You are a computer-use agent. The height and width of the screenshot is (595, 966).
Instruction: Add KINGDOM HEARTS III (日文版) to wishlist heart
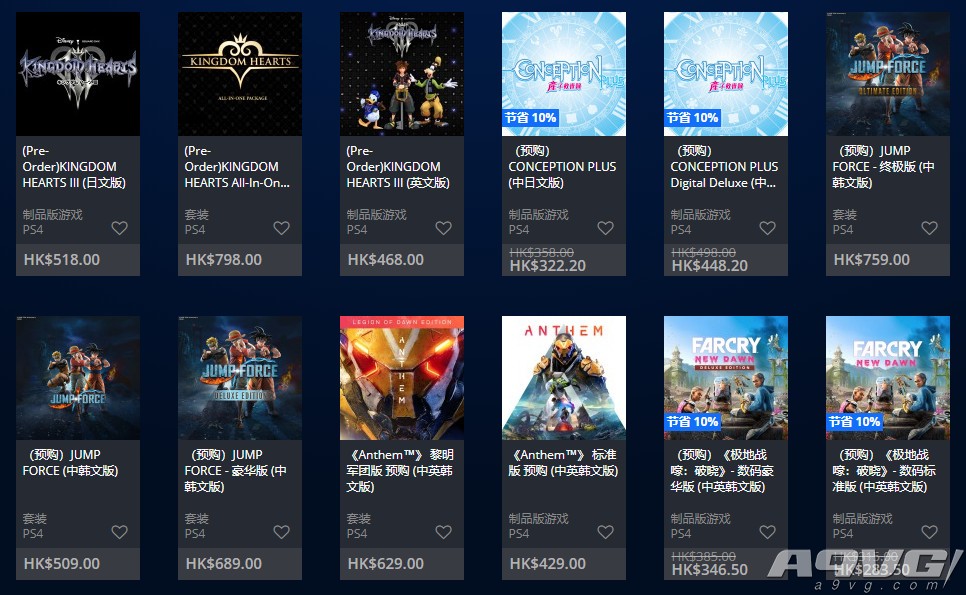[x=120, y=228]
